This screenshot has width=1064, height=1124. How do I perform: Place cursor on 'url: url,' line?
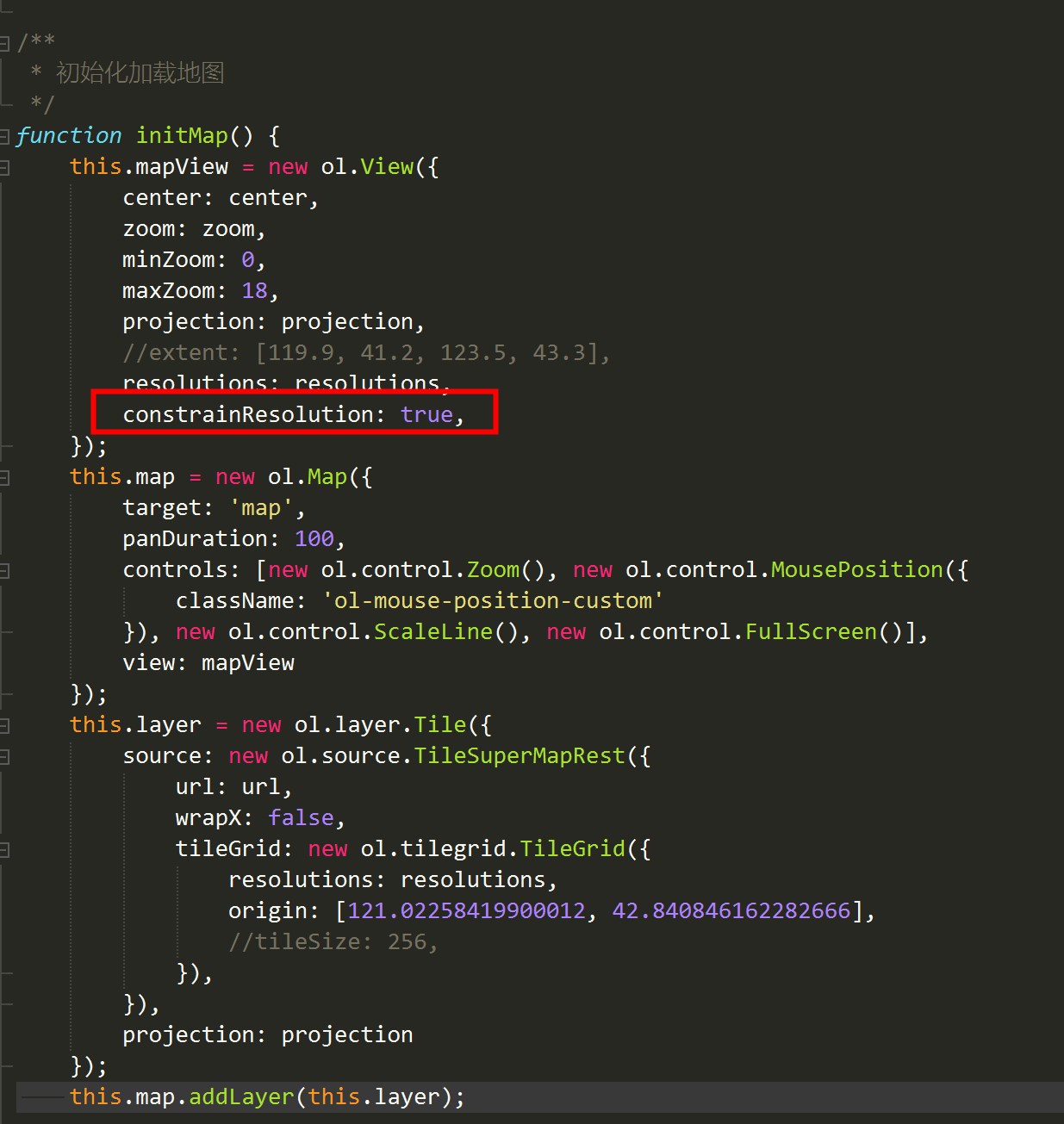point(234,786)
